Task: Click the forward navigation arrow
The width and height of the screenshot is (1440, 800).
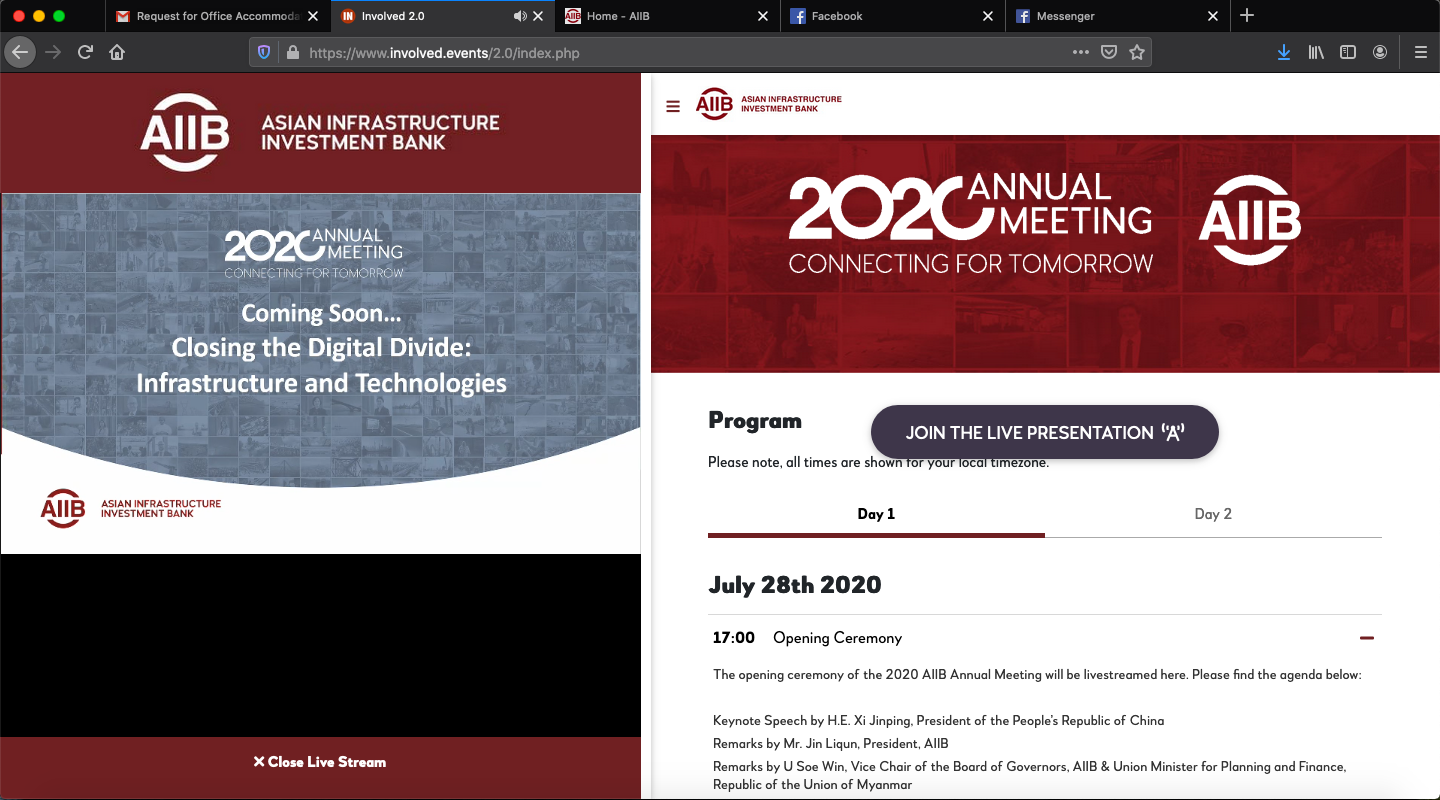Action: point(53,52)
